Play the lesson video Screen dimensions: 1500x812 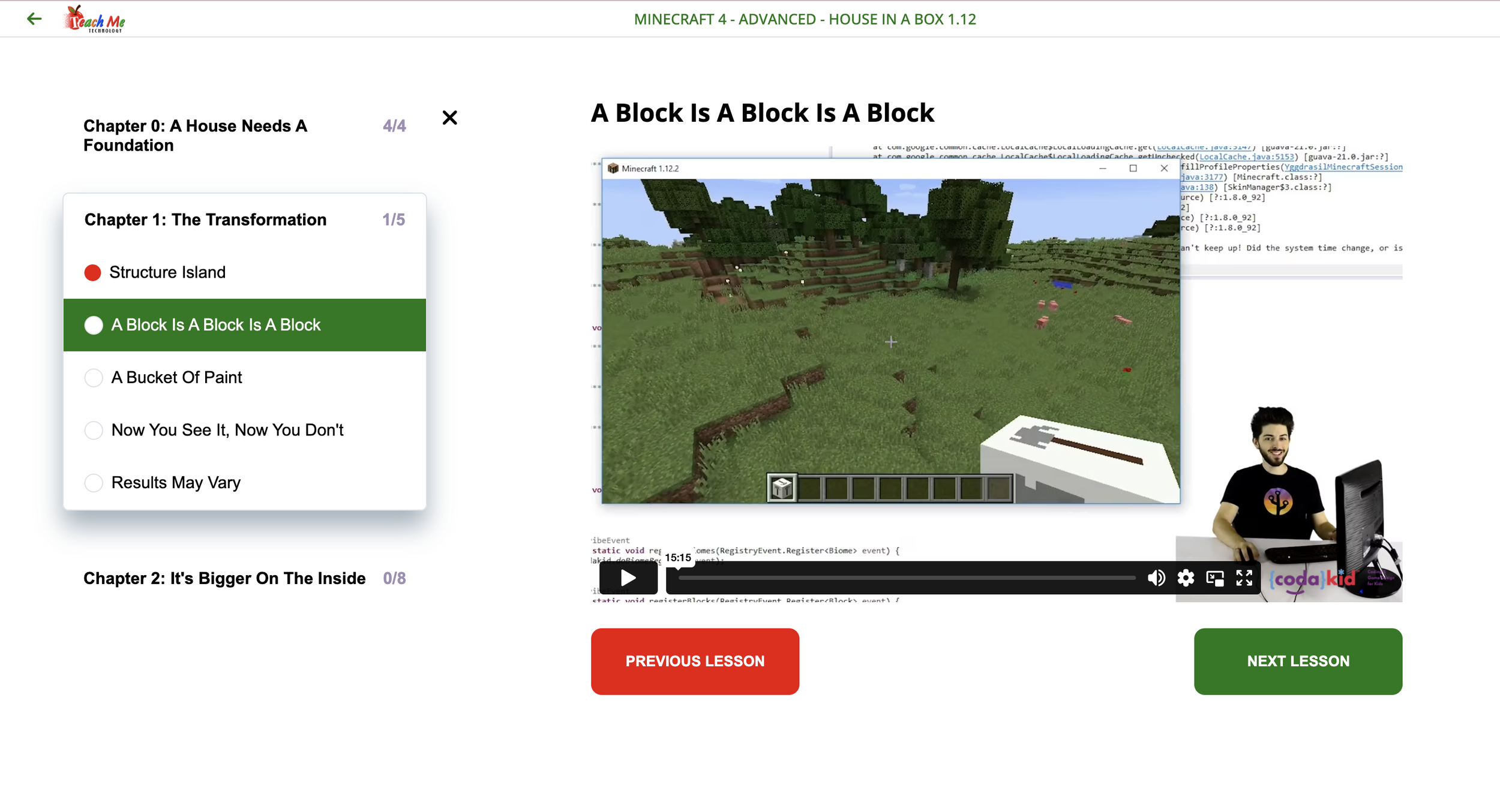pos(628,578)
